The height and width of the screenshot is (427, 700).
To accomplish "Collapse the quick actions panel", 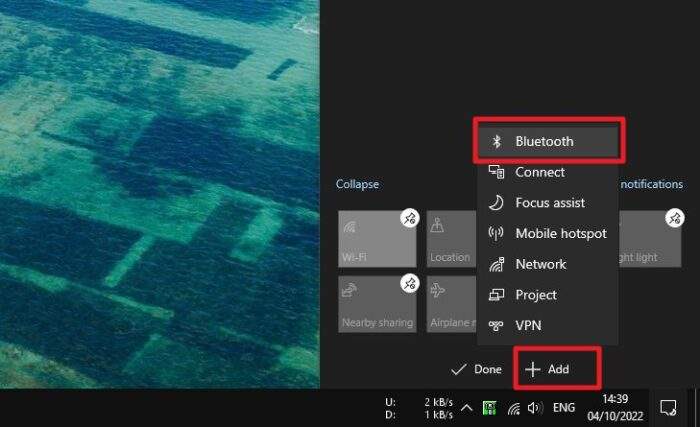I will point(357,184).
